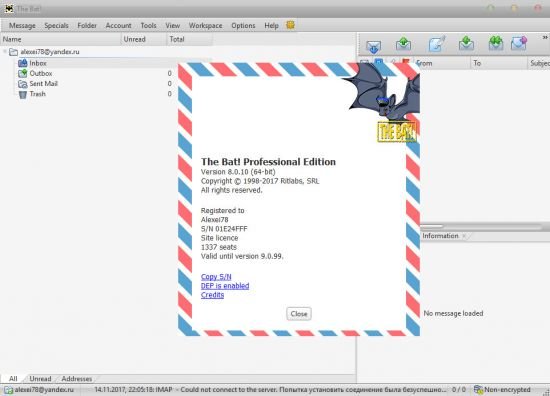Click the Outbox folder icon
The width and height of the screenshot is (550, 396).
[23, 73]
